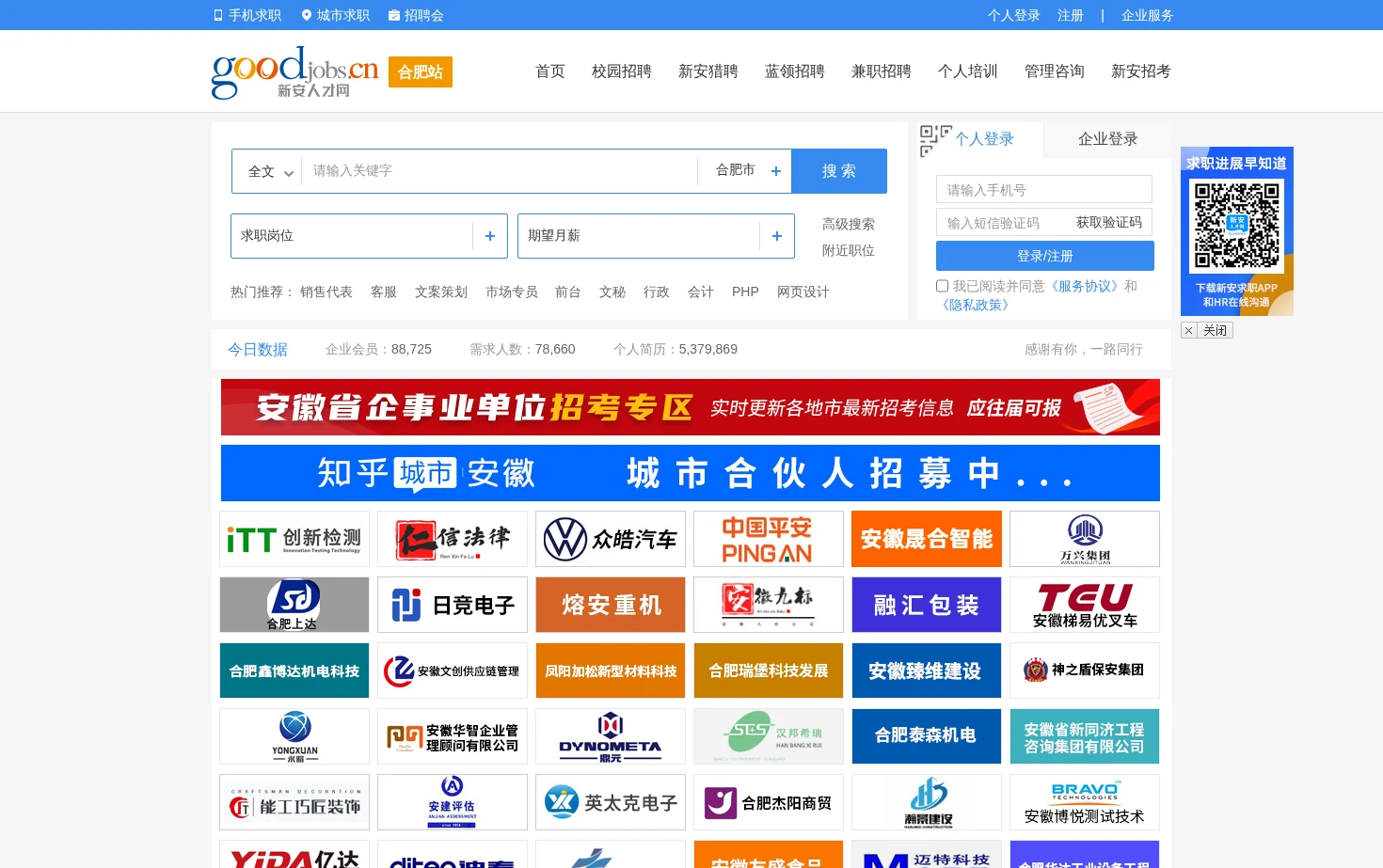Open 附近职位 link
Viewport: 1383px width, 868px height.
click(x=849, y=251)
